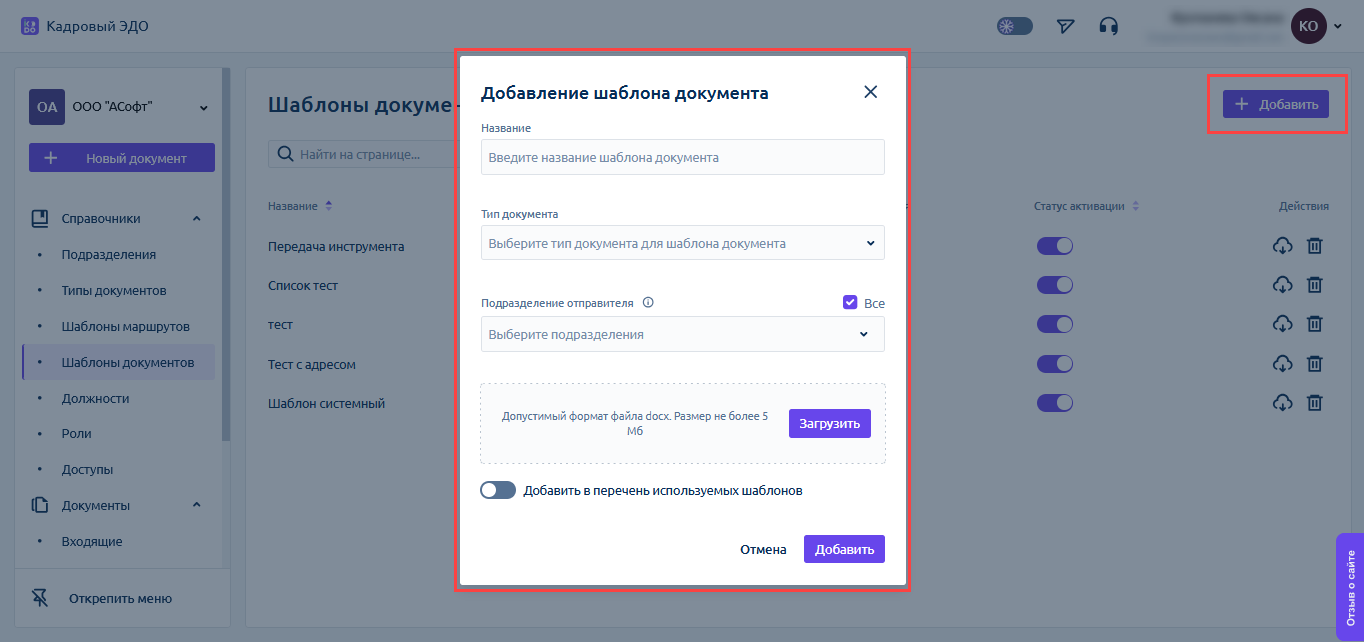Go to Должности in sidebar menu
Image resolution: width=1364 pixels, height=642 pixels.
(x=95, y=398)
